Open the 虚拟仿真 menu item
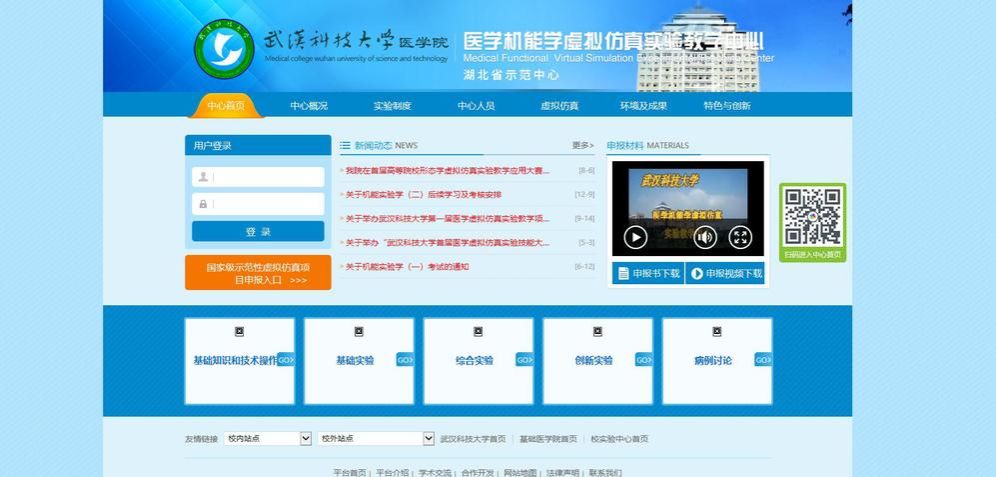Viewport: 996px width, 477px height. tap(559, 106)
